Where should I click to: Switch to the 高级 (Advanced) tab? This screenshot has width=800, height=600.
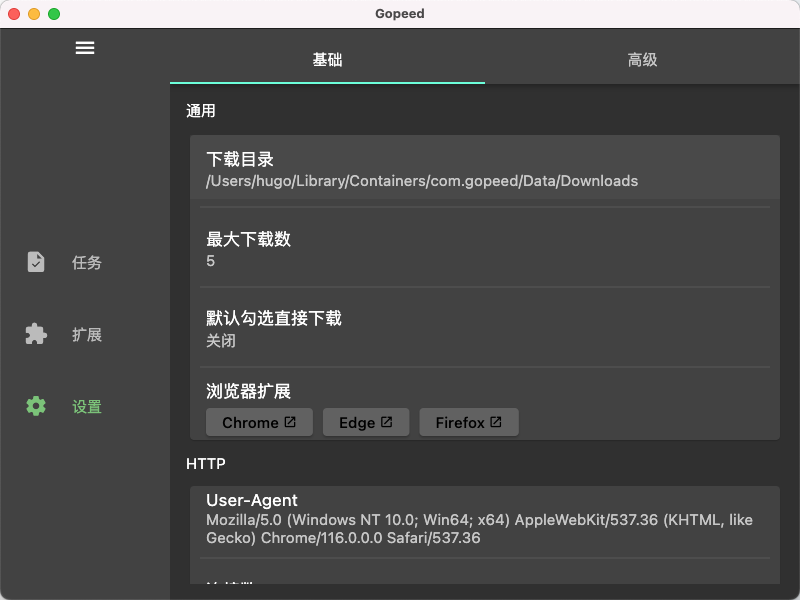pos(642,60)
